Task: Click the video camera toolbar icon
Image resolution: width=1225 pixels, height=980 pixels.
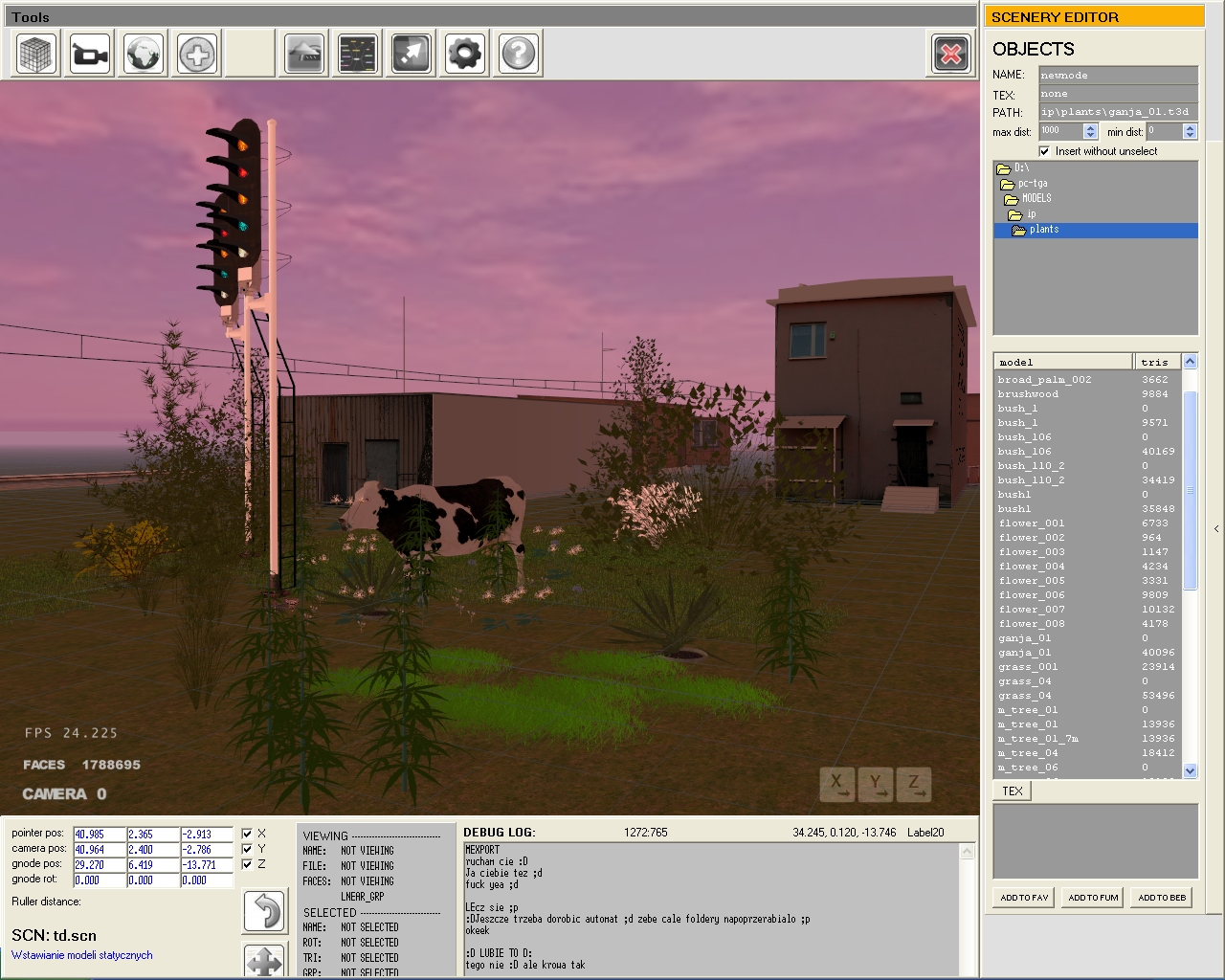Action: (91, 54)
